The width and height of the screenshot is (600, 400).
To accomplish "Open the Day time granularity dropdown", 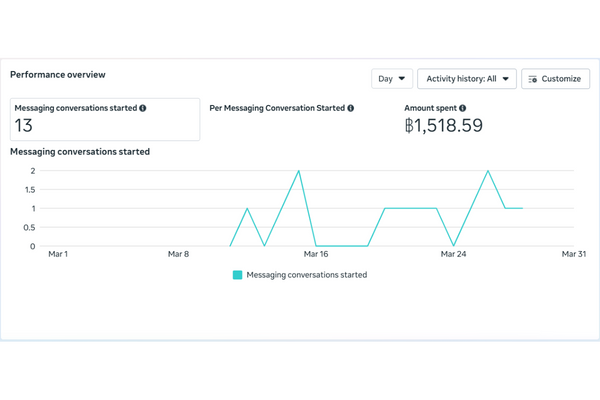I will tap(391, 78).
